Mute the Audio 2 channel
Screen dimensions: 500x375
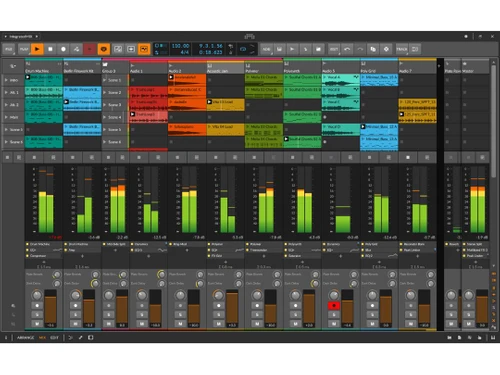pos(180,324)
